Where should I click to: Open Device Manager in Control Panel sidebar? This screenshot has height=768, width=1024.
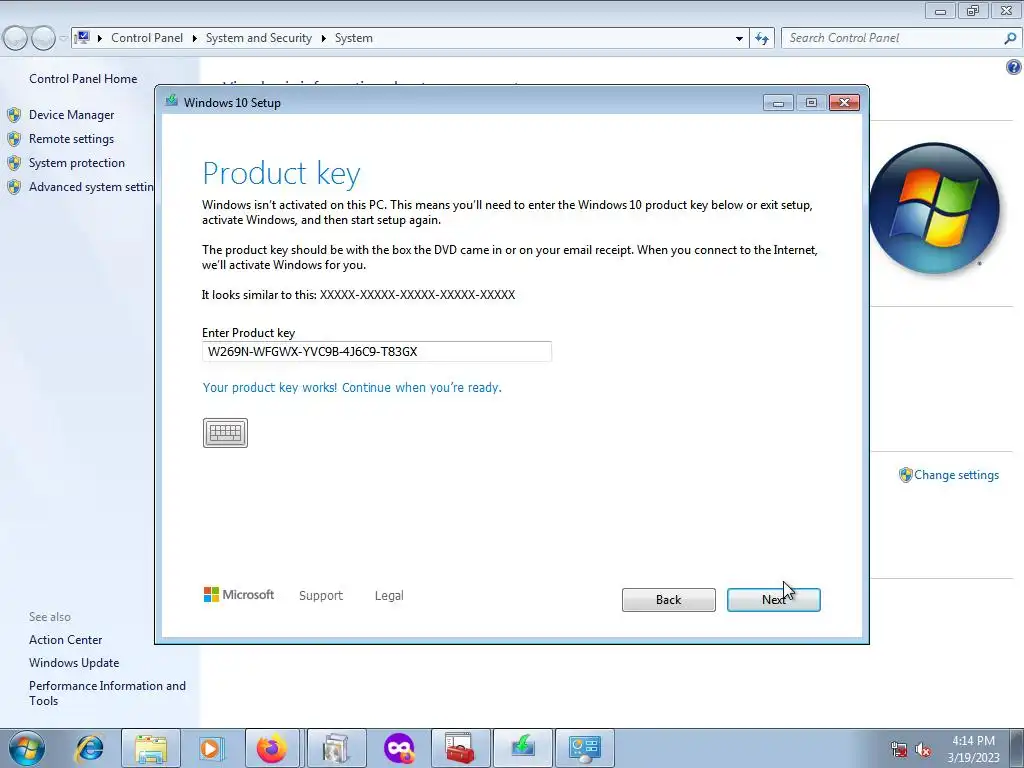tap(71, 115)
